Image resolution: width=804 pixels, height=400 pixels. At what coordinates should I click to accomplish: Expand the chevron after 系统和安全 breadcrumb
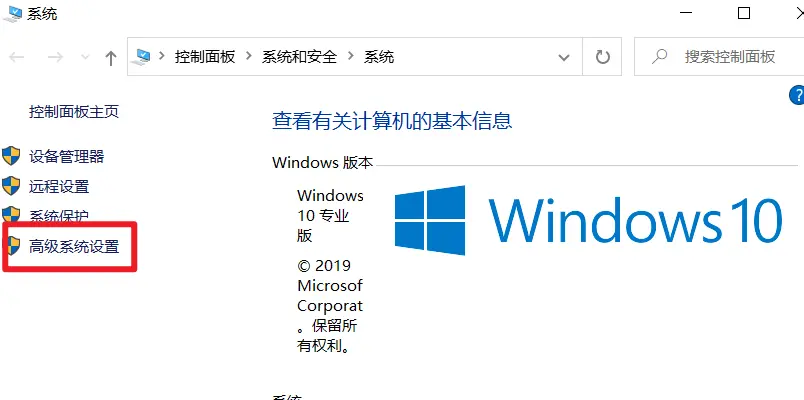pyautogui.click(x=351, y=56)
